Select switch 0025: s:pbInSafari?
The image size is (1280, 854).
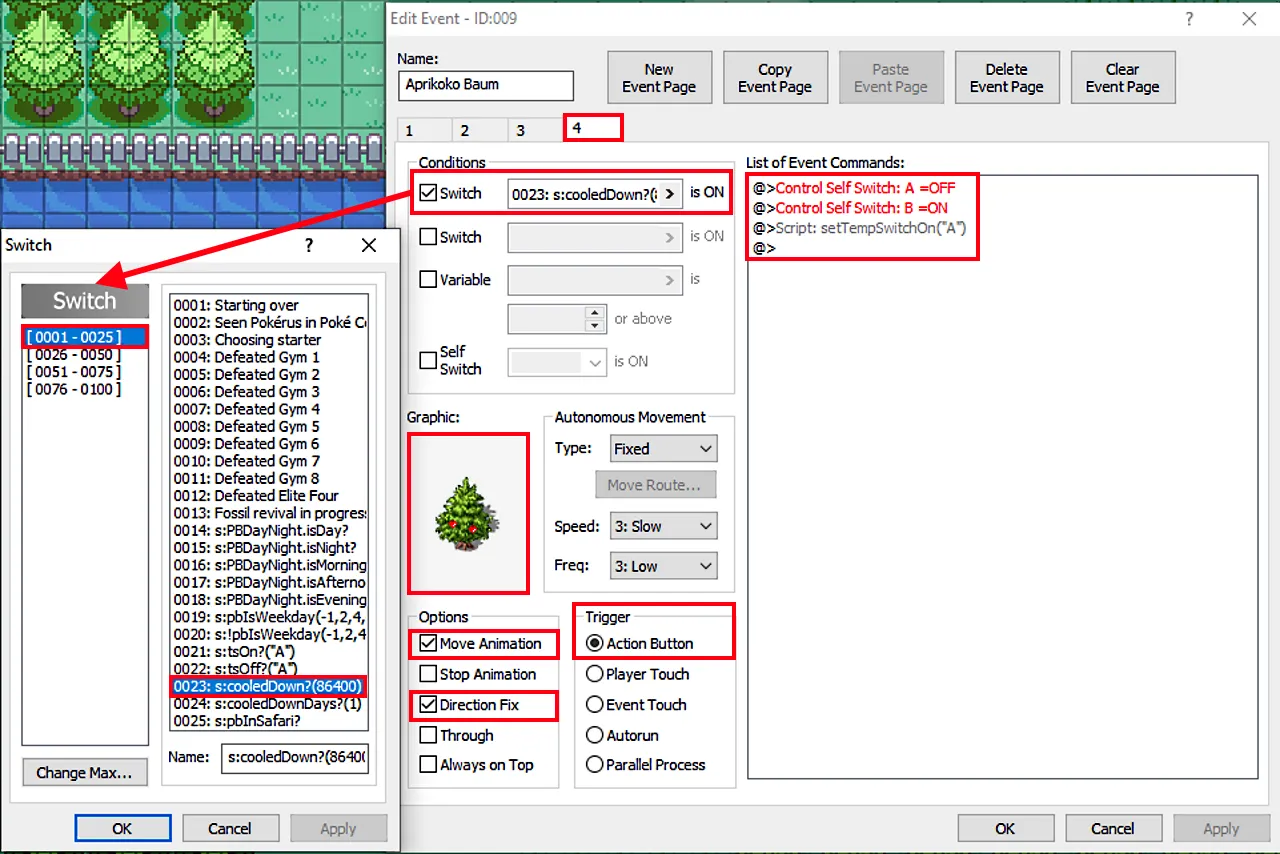click(x=269, y=721)
